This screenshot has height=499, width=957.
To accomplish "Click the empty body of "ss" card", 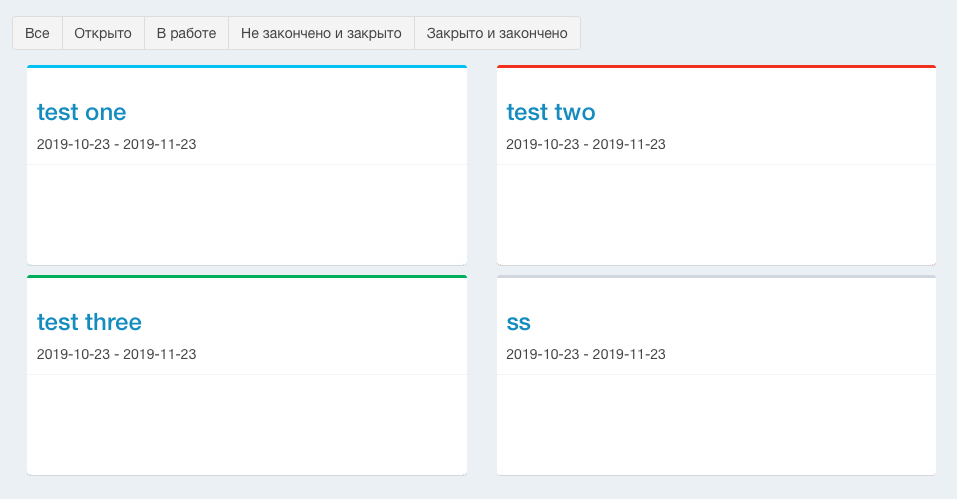I will tap(716, 424).
